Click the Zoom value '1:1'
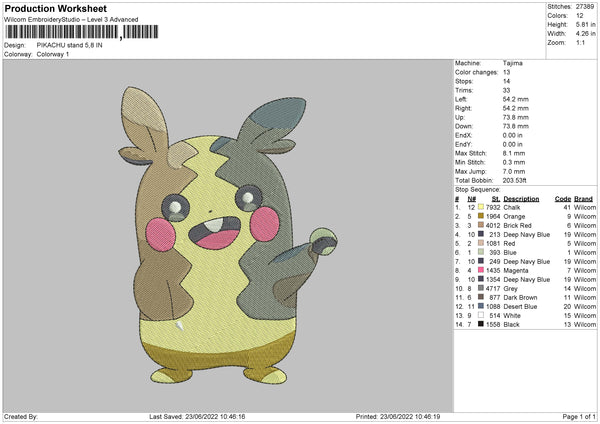Image resolution: width=600 pixels, height=424 pixels. coord(580,42)
